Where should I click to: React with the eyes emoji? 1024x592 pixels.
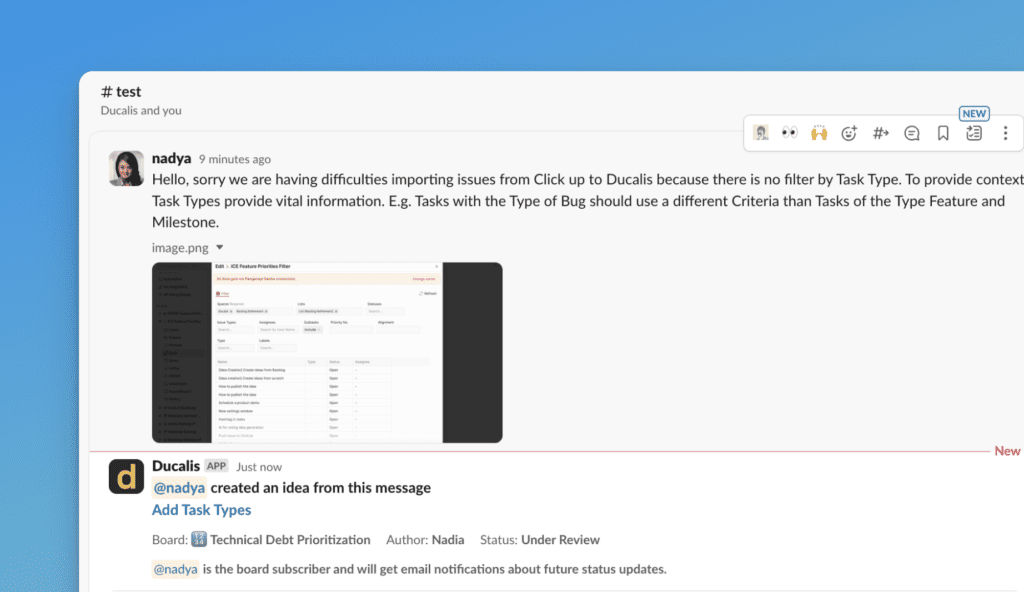point(790,133)
